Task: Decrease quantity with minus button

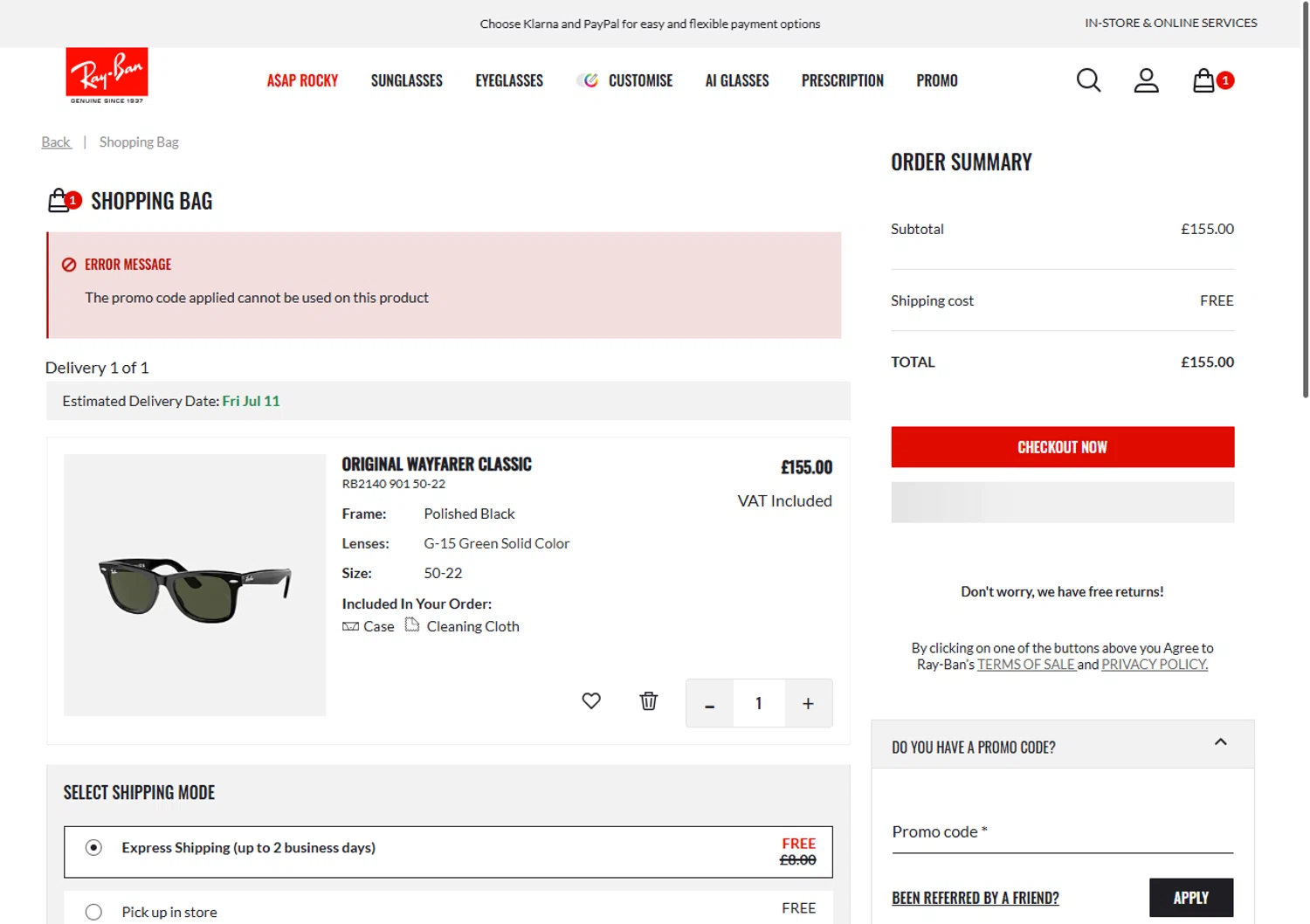Action: (x=709, y=703)
